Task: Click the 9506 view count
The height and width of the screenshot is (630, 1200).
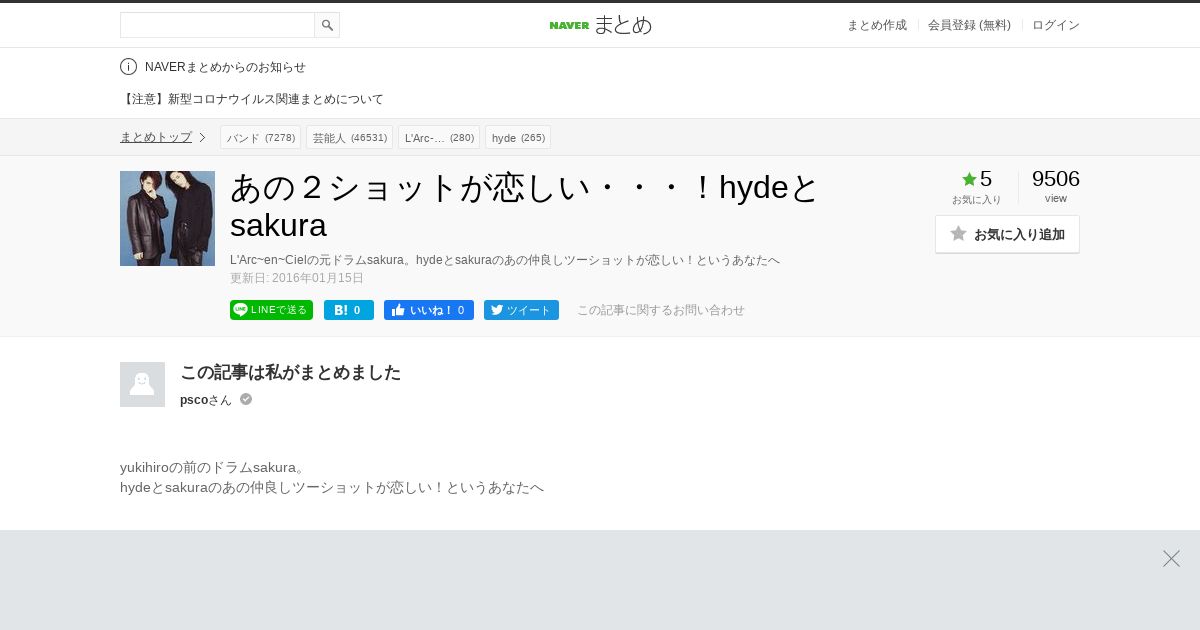Action: click(1056, 179)
